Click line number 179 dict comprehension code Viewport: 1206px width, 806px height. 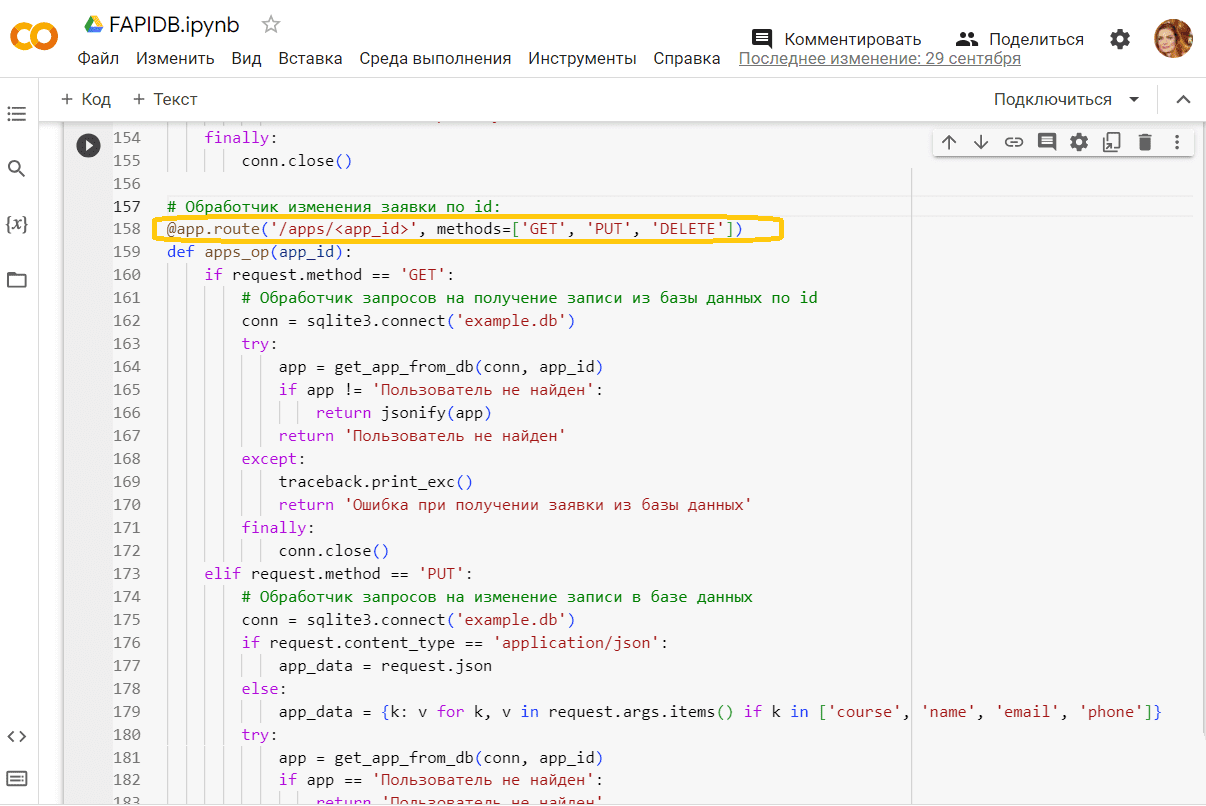(x=720, y=712)
